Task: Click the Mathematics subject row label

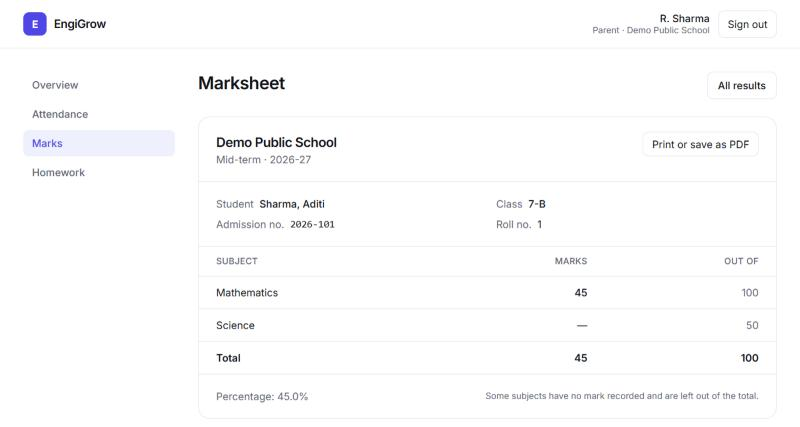Action: click(x=247, y=293)
